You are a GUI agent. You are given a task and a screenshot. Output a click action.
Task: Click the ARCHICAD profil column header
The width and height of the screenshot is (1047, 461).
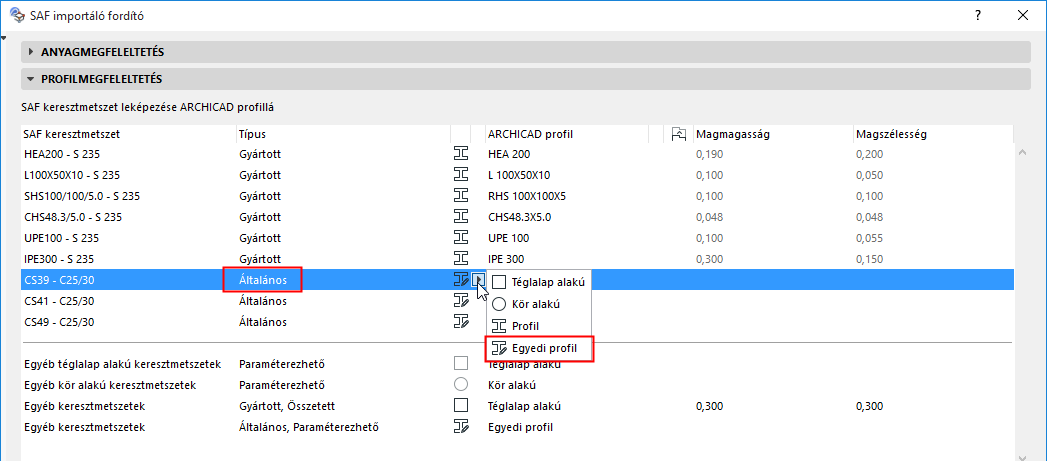(x=567, y=134)
